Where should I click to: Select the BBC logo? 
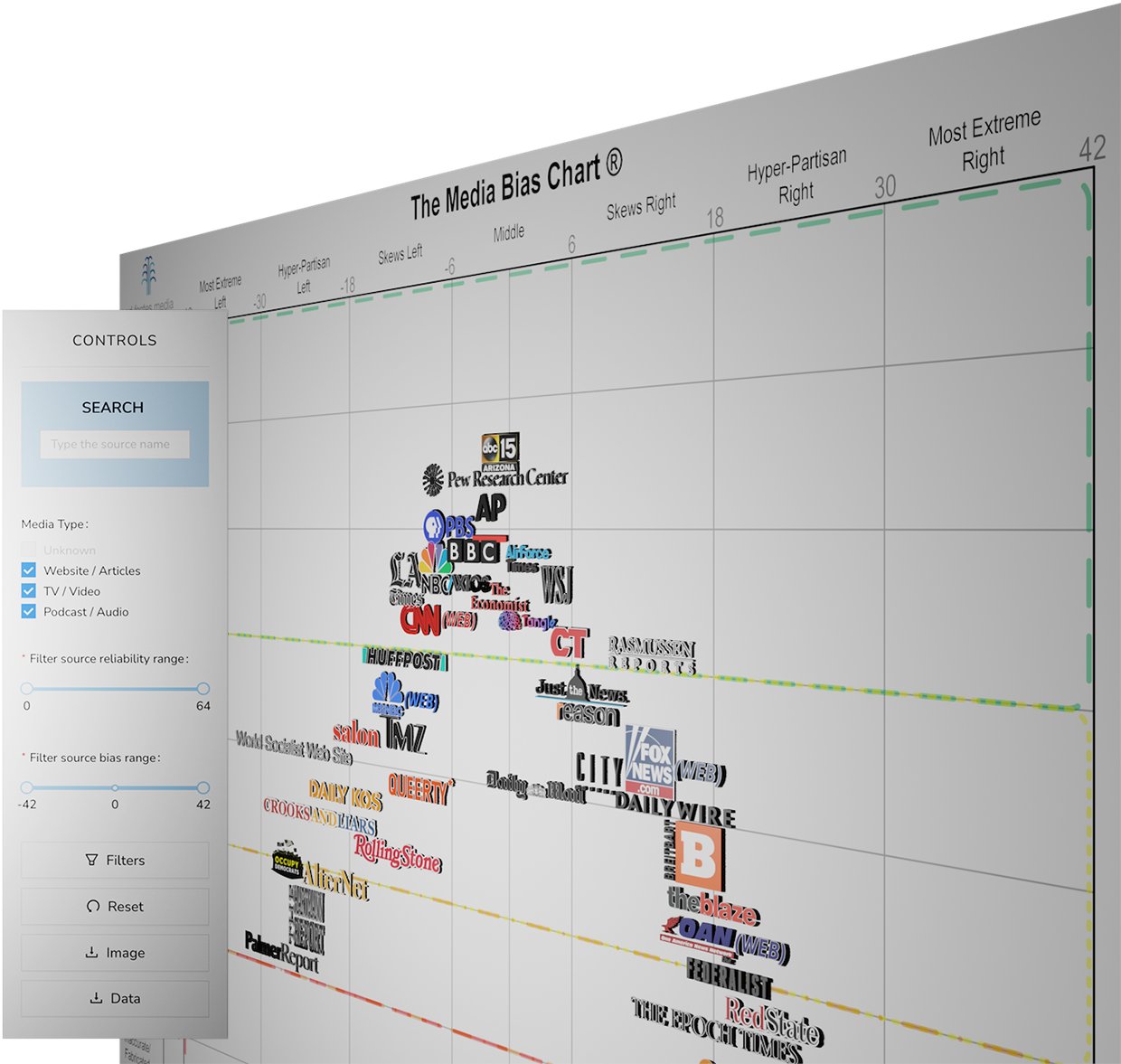coord(473,551)
